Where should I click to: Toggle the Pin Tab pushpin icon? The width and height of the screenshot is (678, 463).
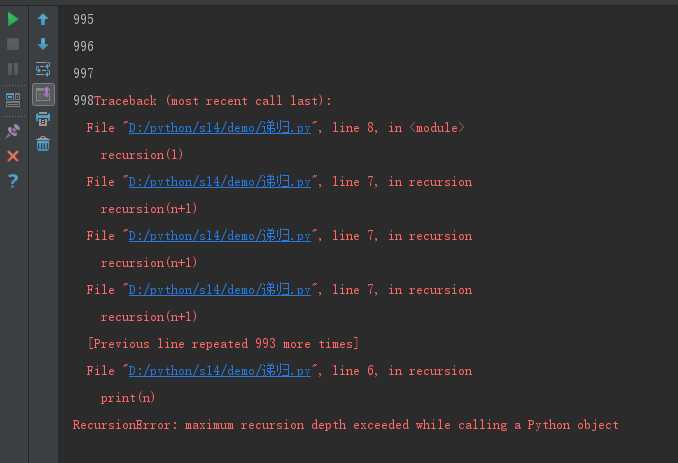[13, 131]
